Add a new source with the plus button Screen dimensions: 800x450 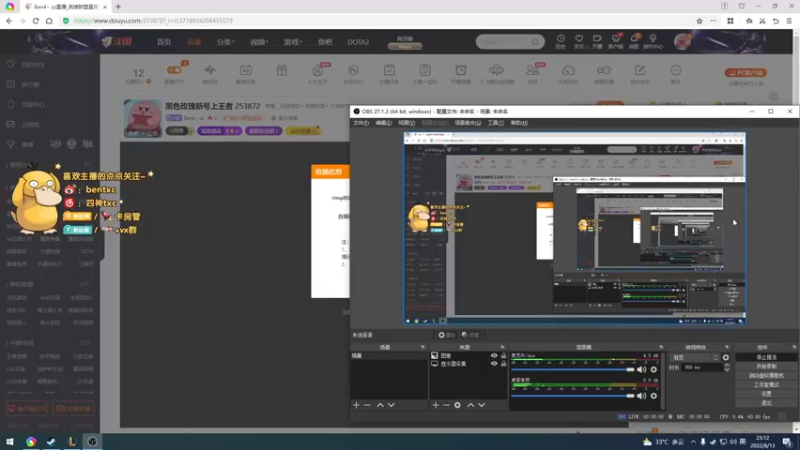click(436, 405)
